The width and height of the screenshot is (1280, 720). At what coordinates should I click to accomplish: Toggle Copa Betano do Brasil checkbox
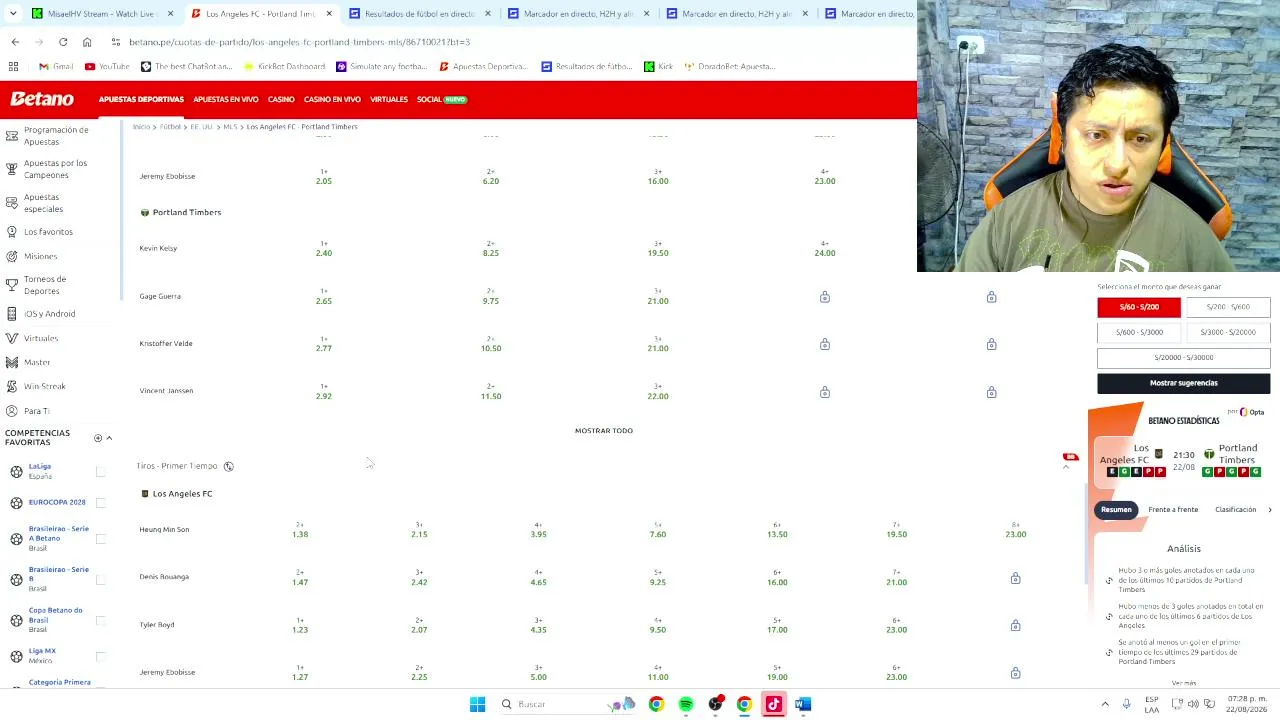pos(100,620)
